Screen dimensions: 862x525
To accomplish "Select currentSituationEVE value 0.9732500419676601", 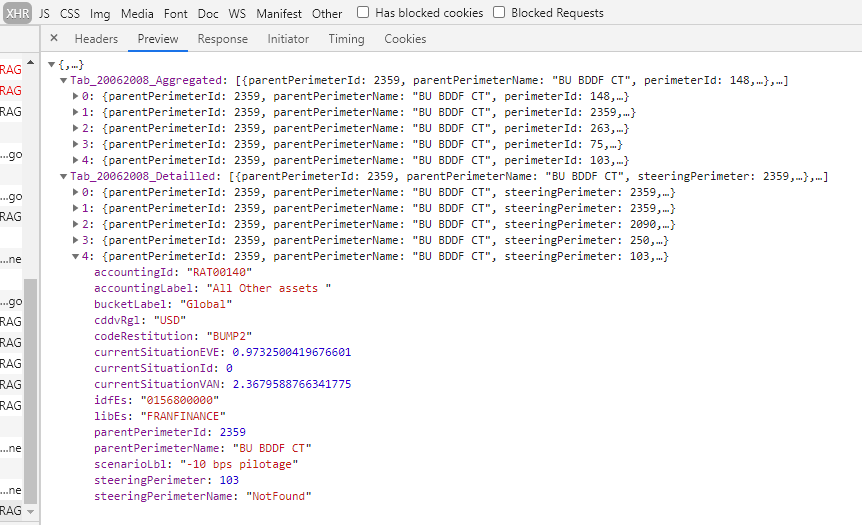I will 292,352.
